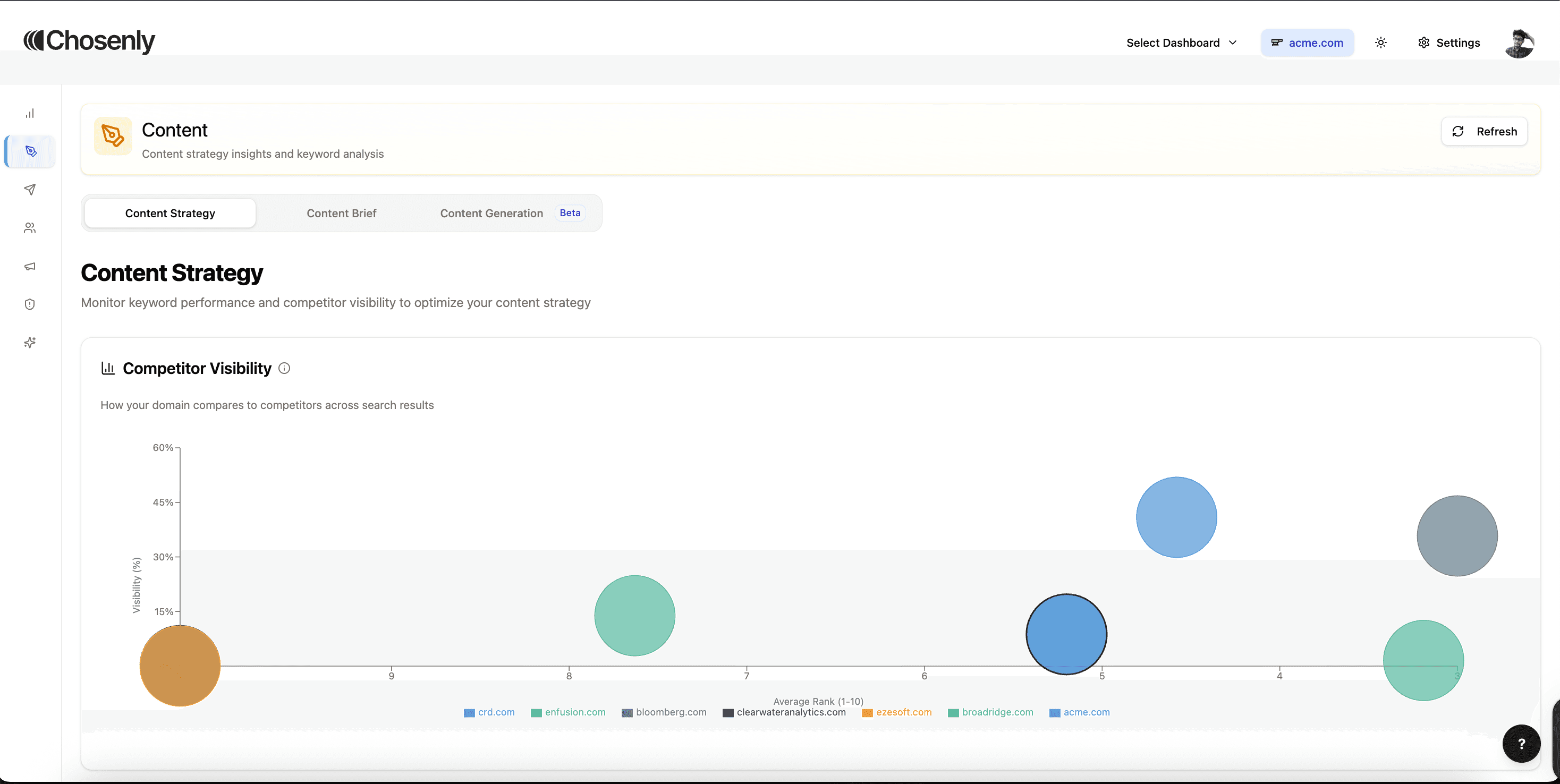Click the sparkles sidebar icon
This screenshot has width=1560, height=784.
[30, 343]
